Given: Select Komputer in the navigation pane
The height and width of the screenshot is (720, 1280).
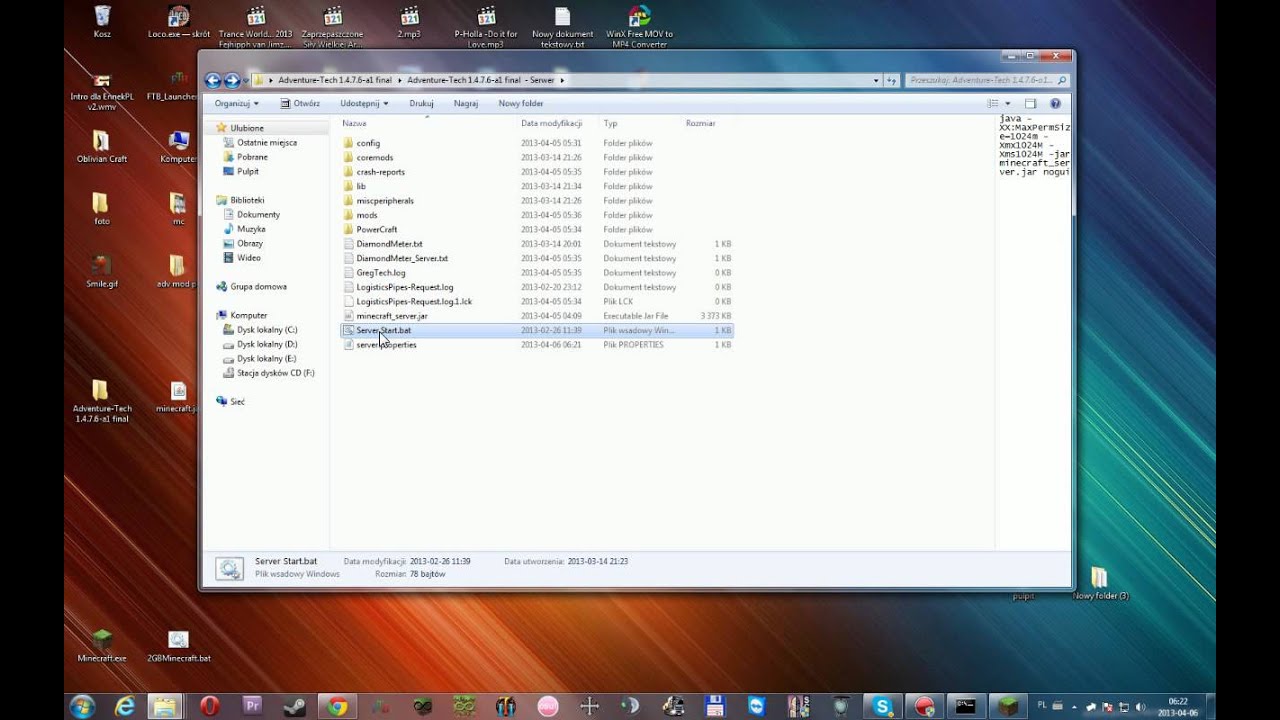Looking at the screenshot, I should (248, 315).
